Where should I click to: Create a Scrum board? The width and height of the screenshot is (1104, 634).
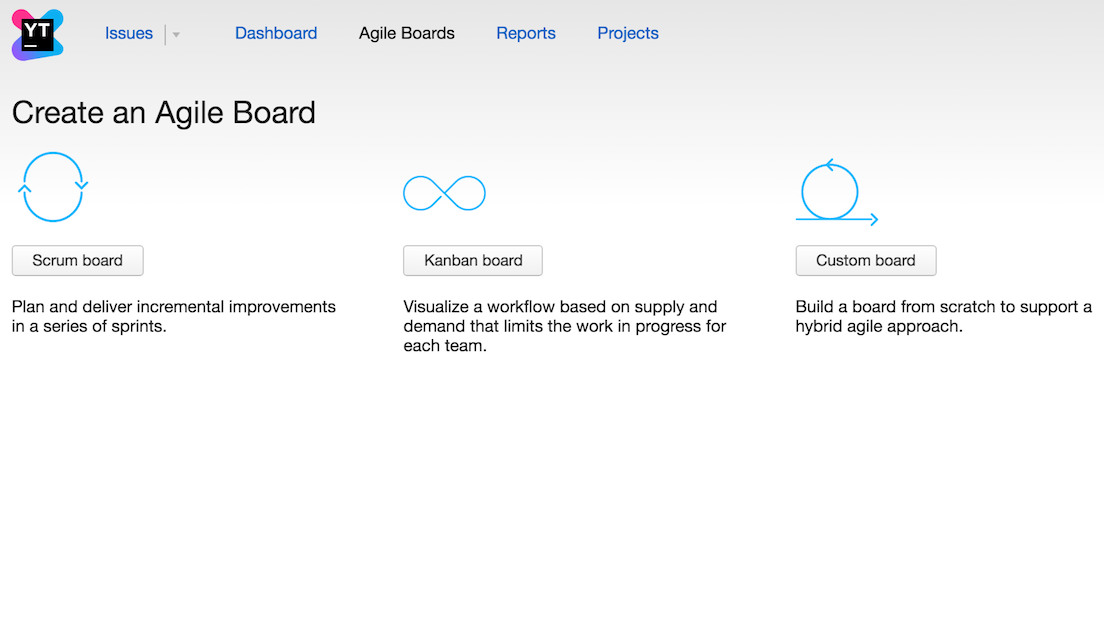77,261
